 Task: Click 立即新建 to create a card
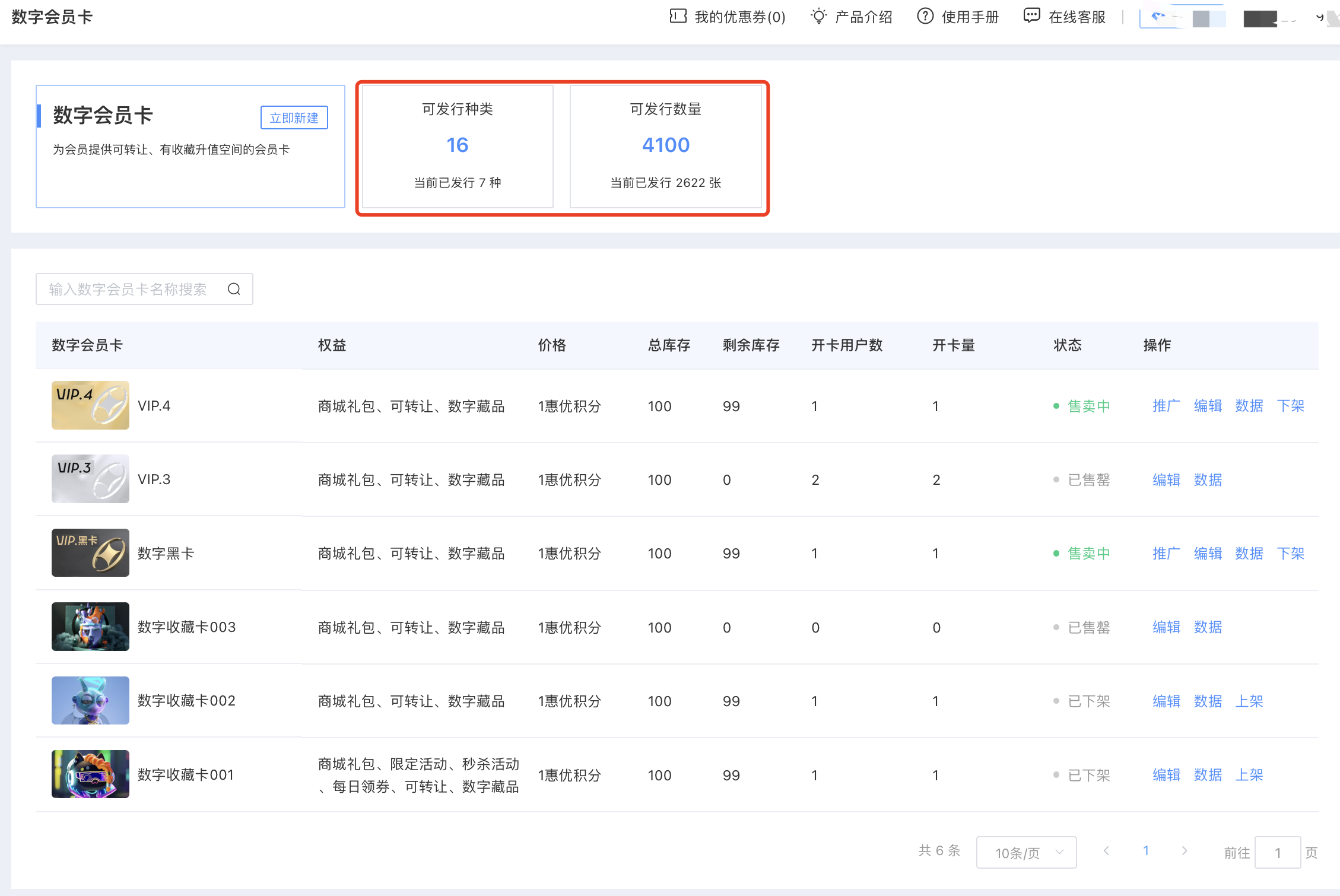pos(294,117)
